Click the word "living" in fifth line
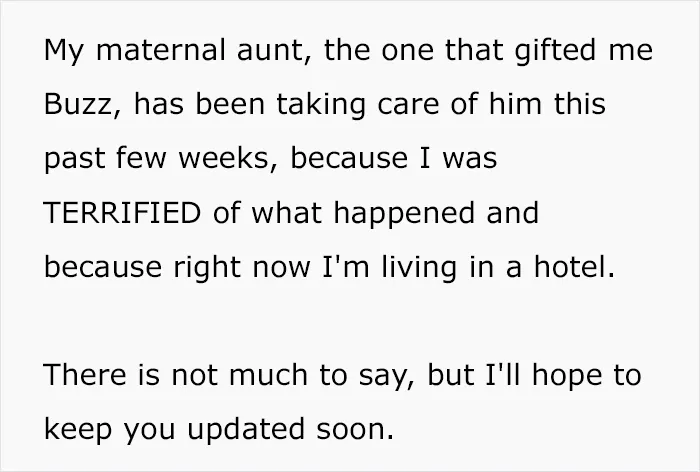Viewport: 700px width, 472px height. point(419,268)
